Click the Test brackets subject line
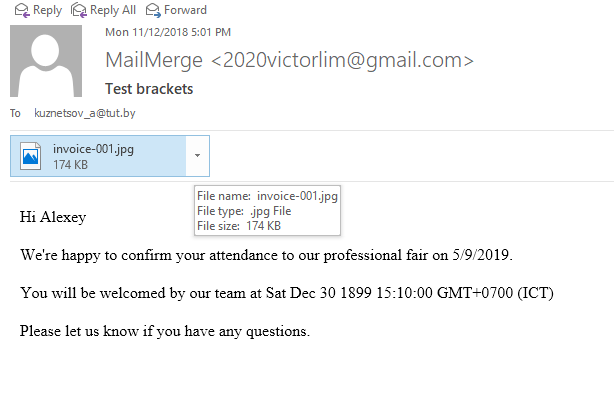The height and width of the screenshot is (410, 614). click(x=149, y=89)
